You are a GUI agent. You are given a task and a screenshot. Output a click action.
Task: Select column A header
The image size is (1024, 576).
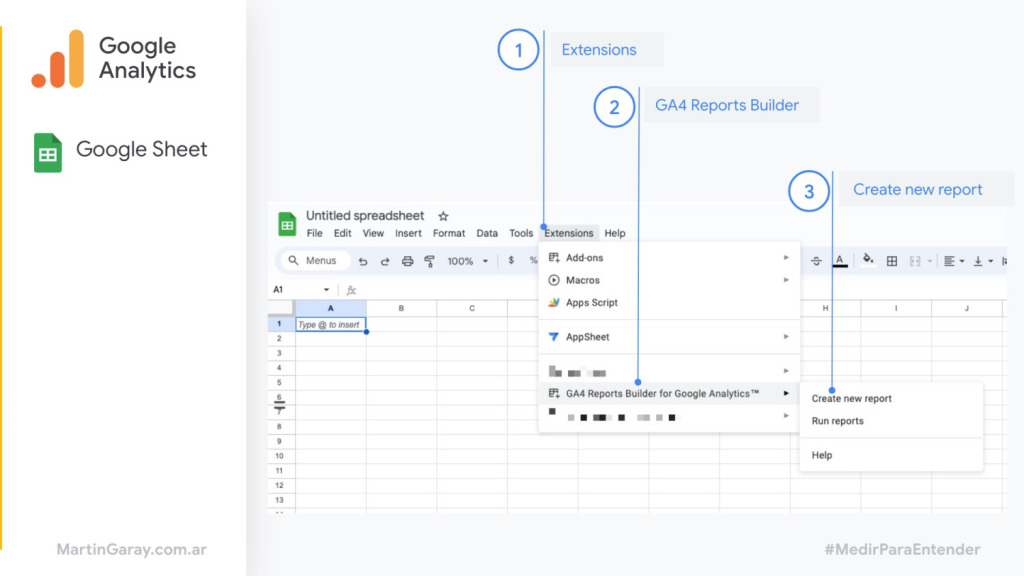[330, 308]
